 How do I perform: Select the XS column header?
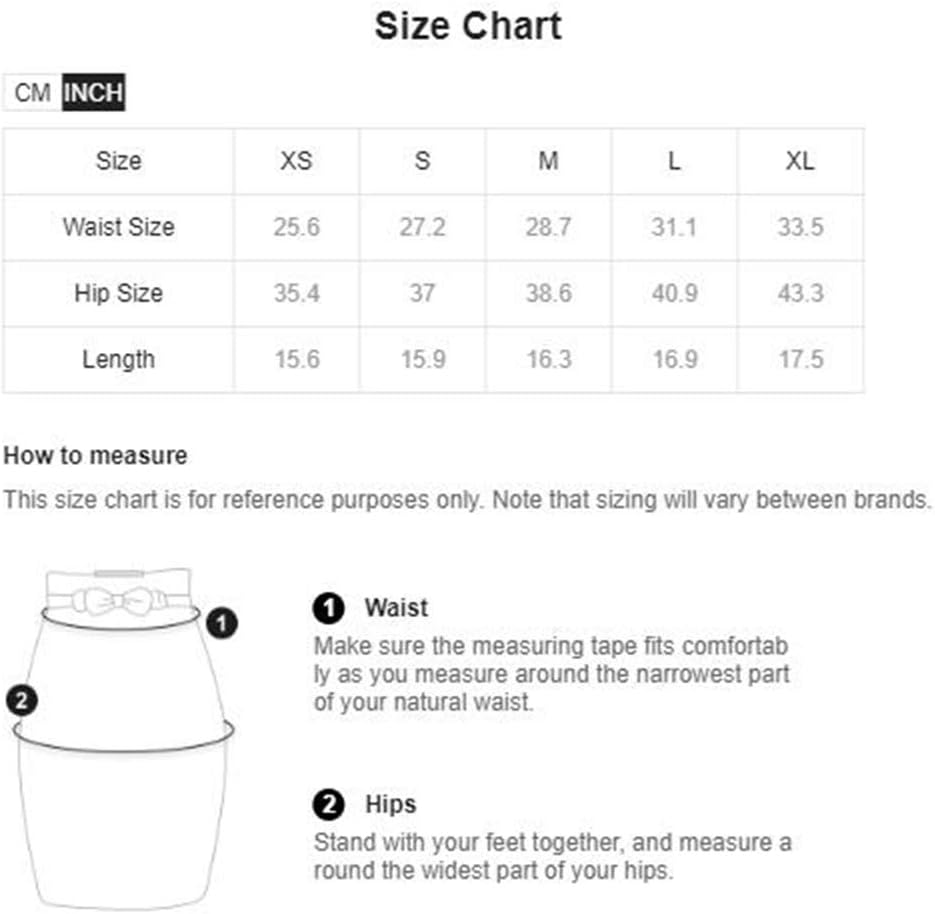click(x=296, y=161)
